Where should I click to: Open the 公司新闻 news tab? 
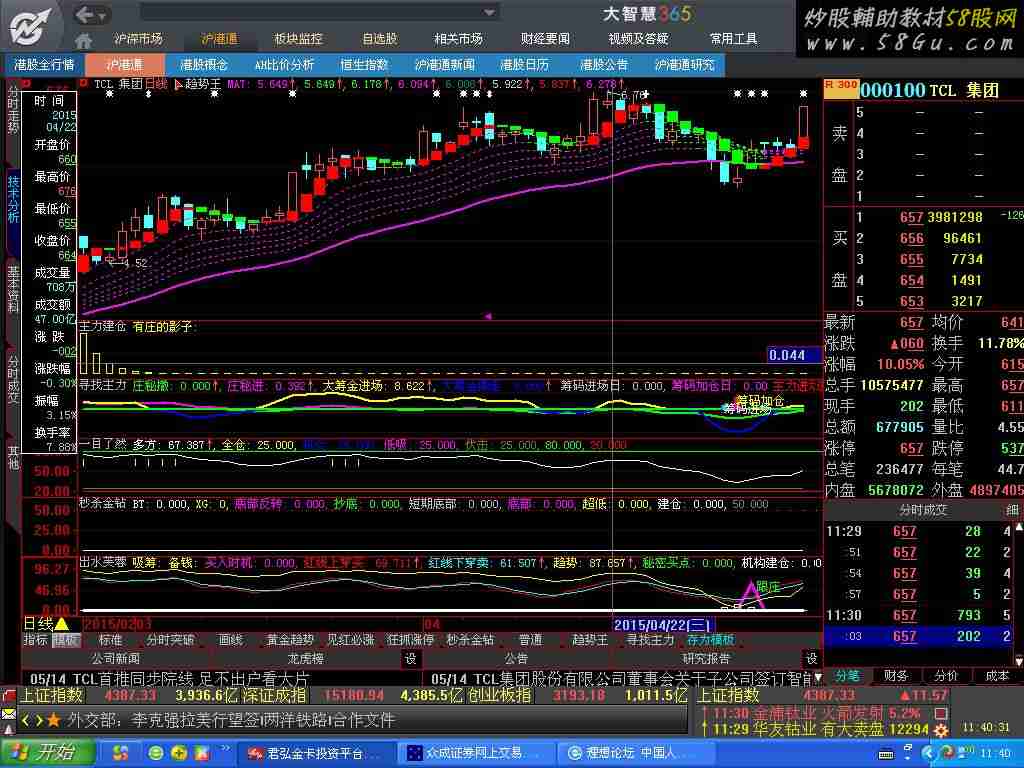coord(115,658)
